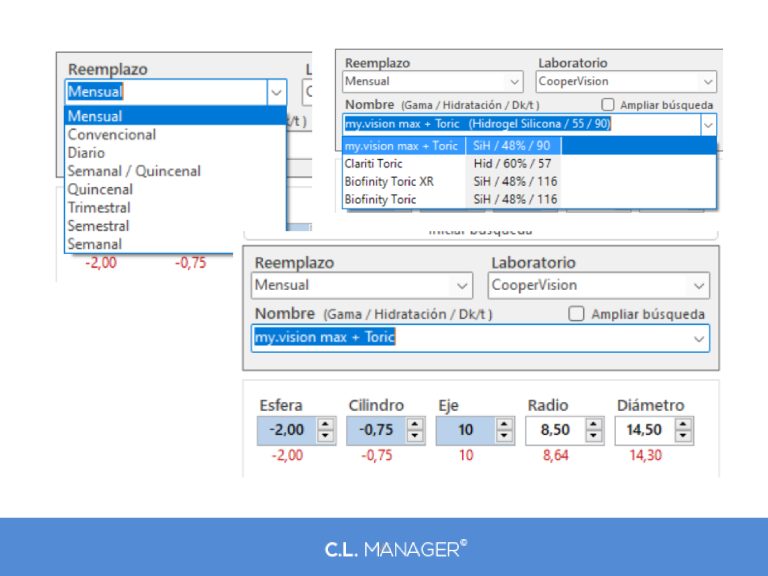This screenshot has width=768, height=576.
Task: Click the Radio stepper arrows
Action: click(x=594, y=431)
